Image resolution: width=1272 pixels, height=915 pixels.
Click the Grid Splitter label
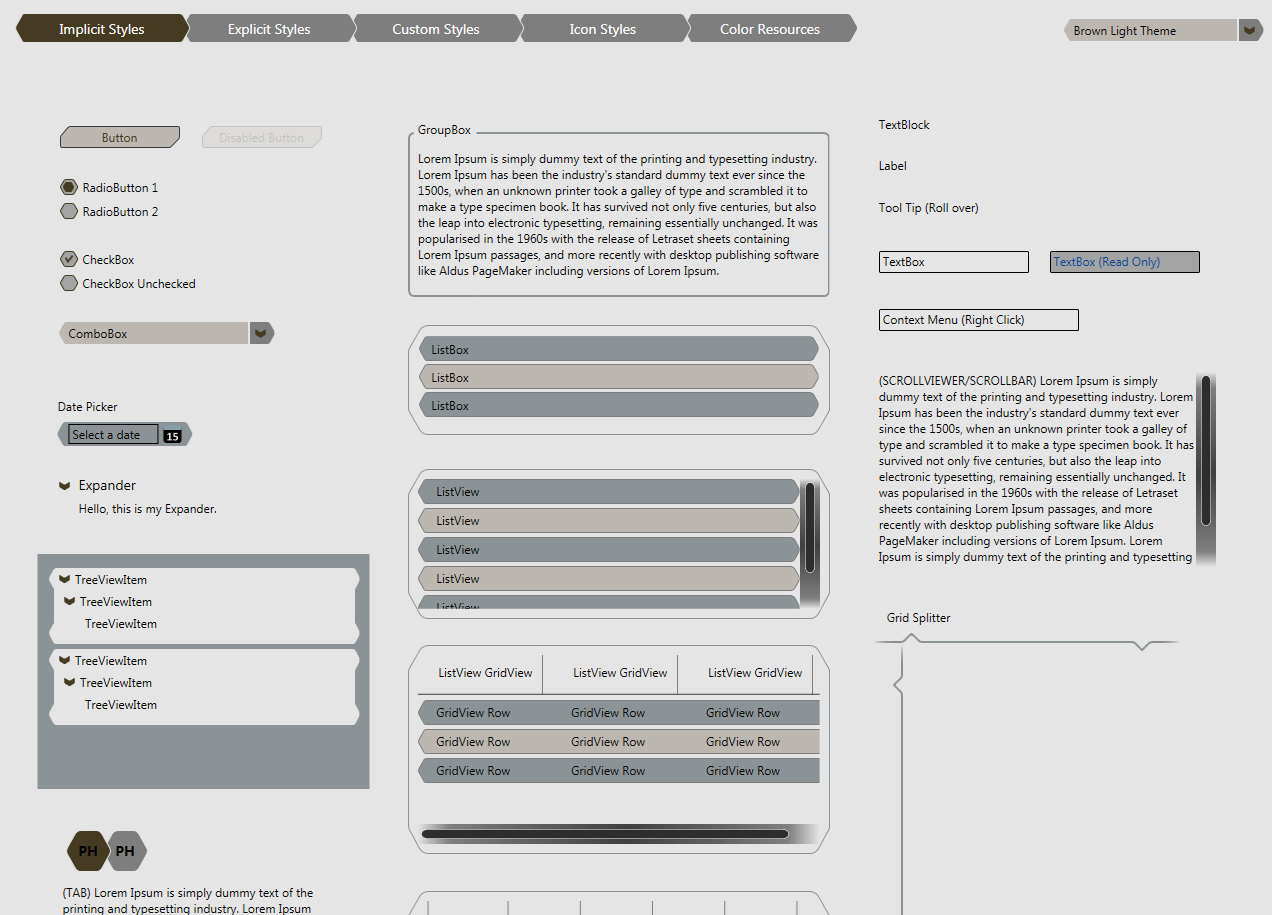919,618
